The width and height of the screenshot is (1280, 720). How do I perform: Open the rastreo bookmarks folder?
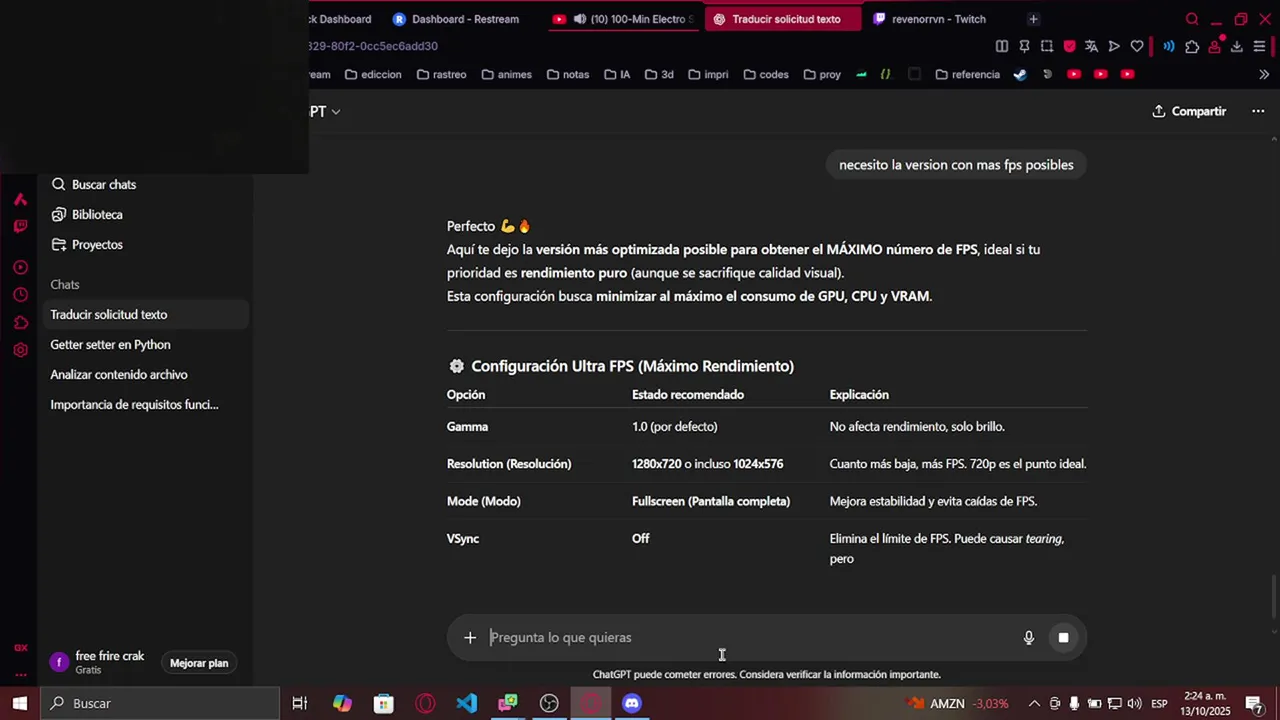(x=441, y=74)
